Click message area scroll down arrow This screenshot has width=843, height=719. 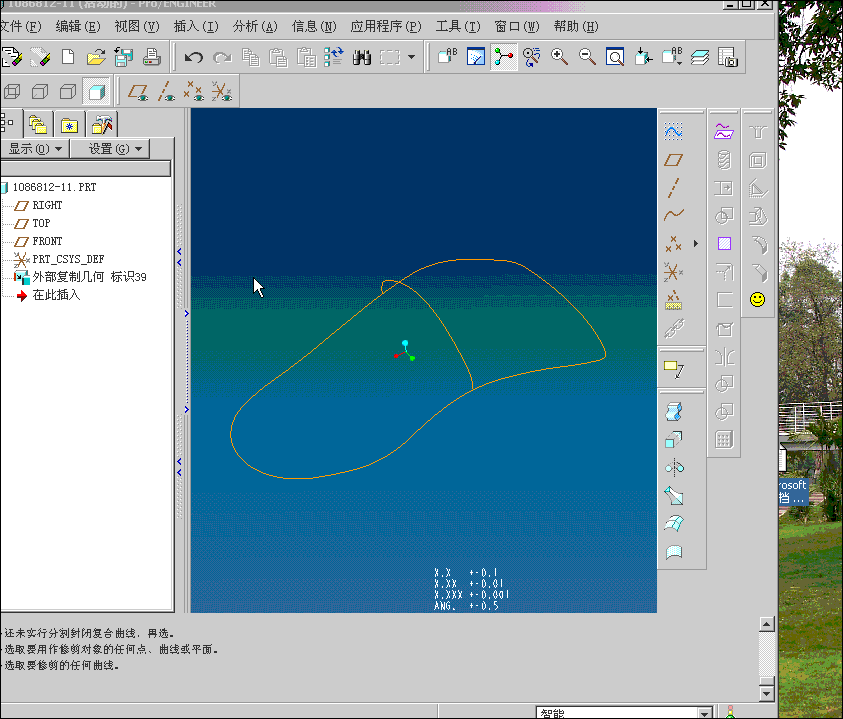click(x=767, y=694)
